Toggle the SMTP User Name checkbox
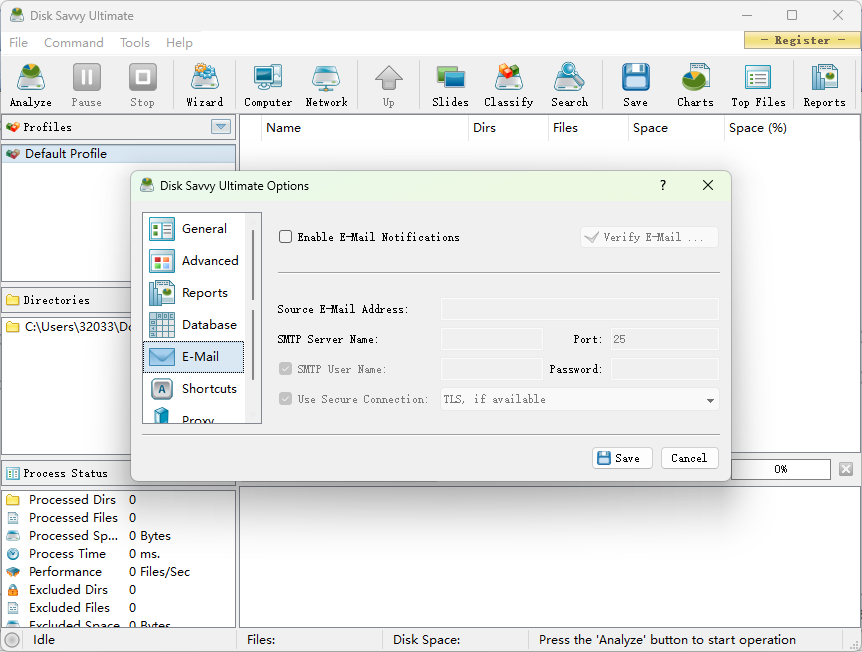Image resolution: width=862 pixels, height=652 pixels. point(285,369)
